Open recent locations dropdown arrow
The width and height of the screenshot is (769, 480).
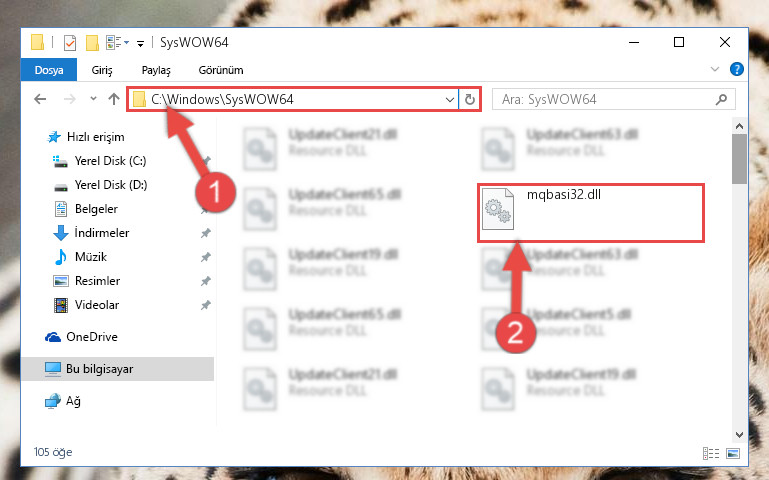pos(93,99)
